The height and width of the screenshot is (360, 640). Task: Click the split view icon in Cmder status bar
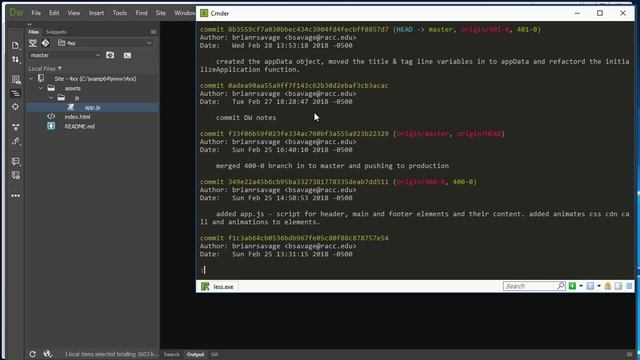coord(618,286)
